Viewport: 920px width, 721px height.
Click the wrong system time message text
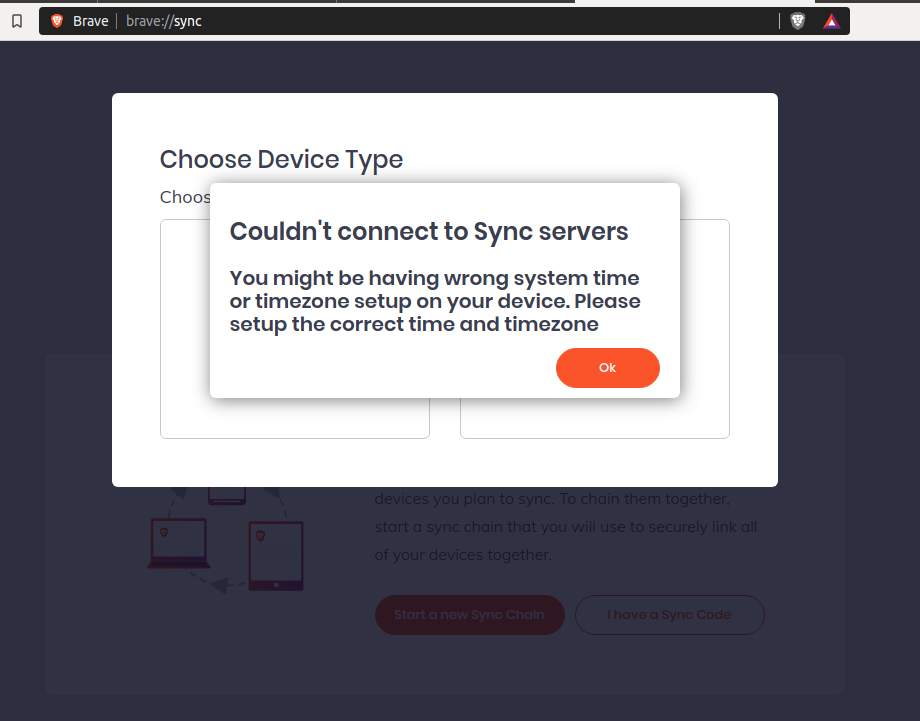[x=435, y=301]
